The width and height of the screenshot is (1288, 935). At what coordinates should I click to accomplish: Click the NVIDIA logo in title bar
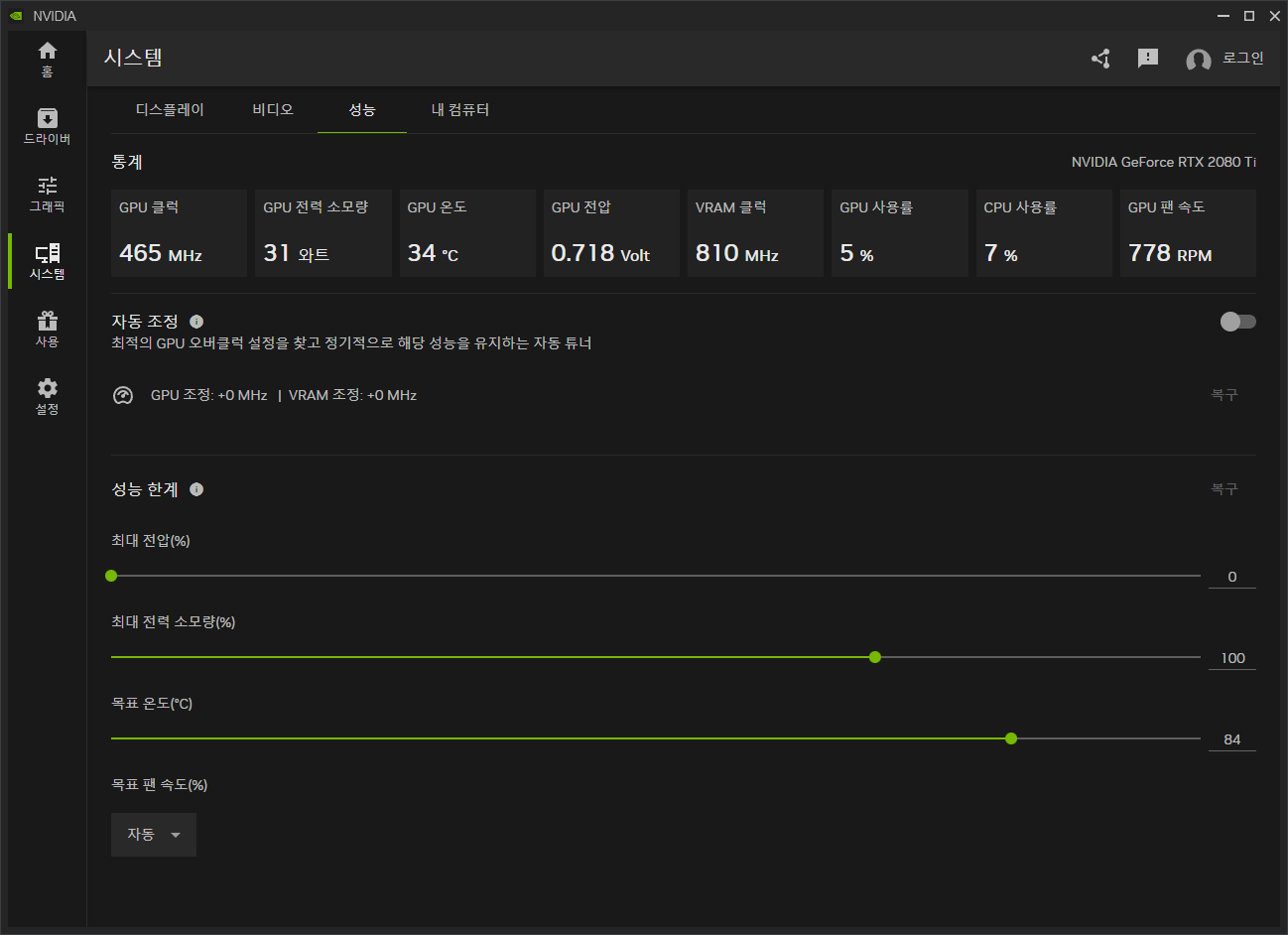click(x=16, y=16)
